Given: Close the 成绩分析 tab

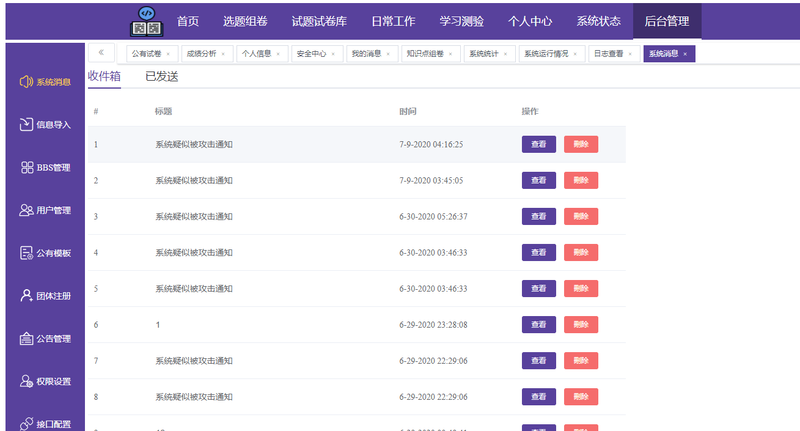Looking at the screenshot, I should [x=223, y=54].
